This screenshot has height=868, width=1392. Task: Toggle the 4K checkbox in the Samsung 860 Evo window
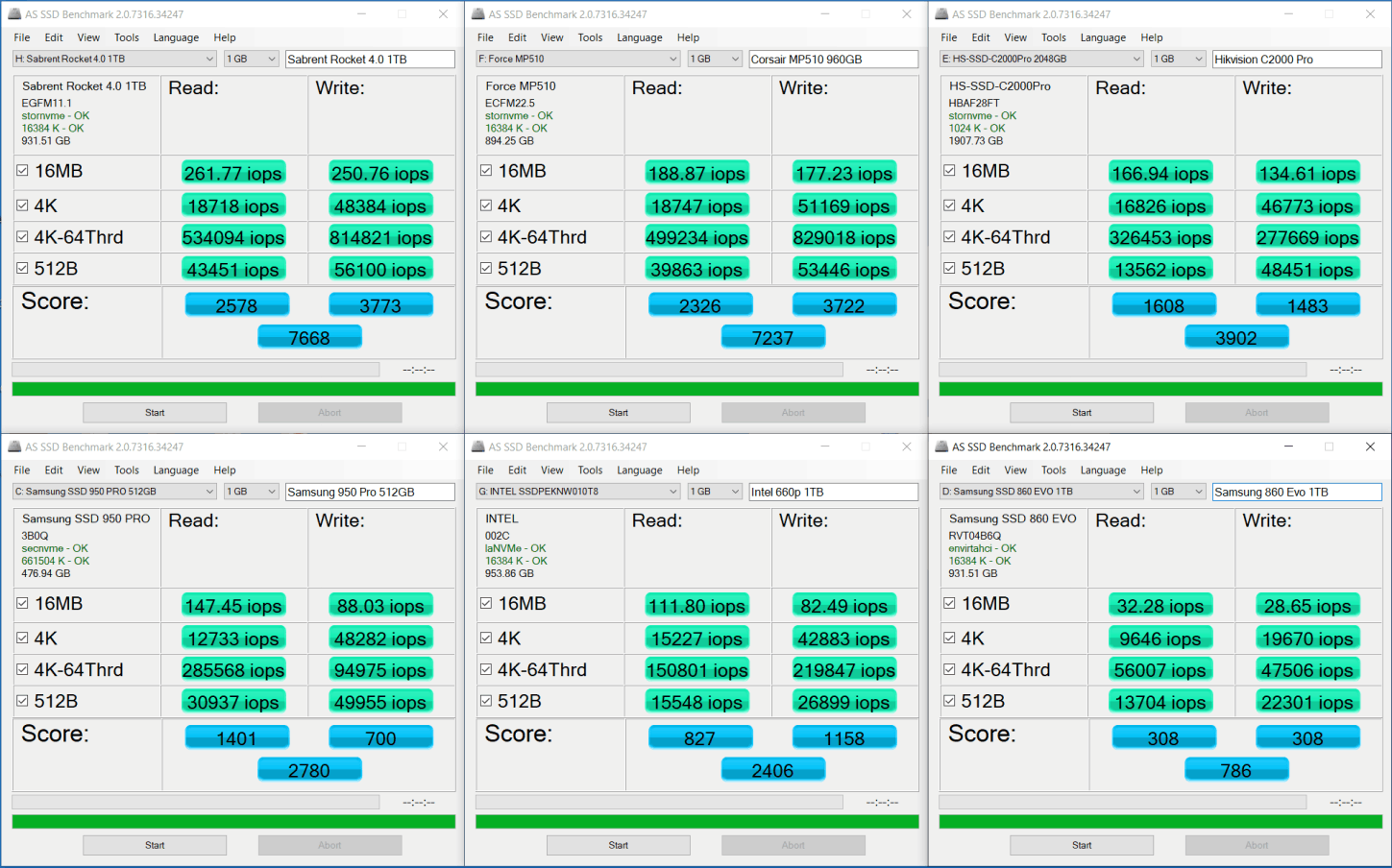[x=949, y=638]
